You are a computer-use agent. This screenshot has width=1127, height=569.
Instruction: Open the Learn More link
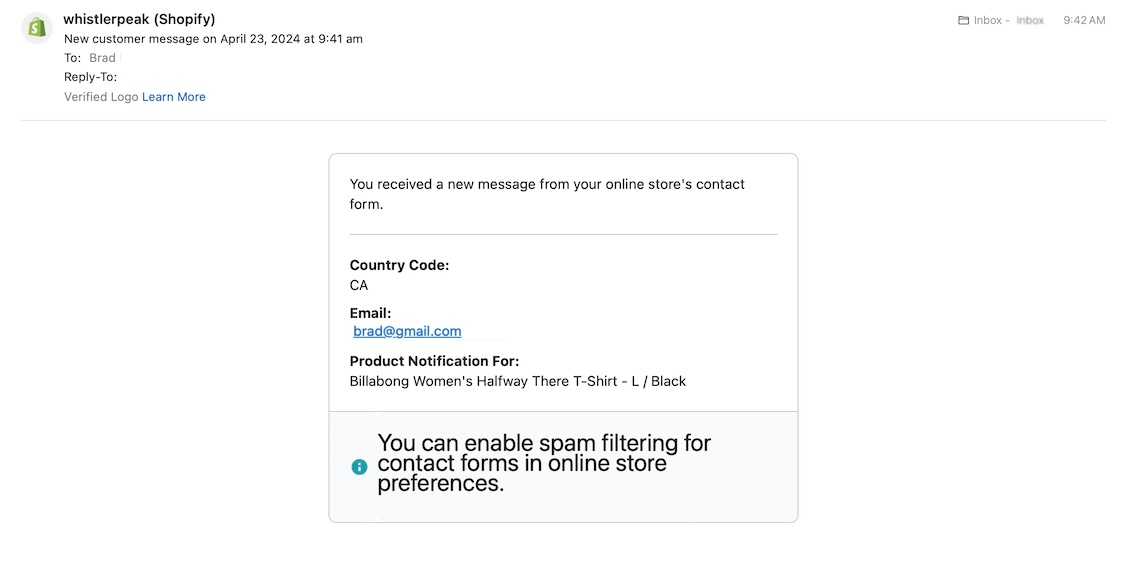pyautogui.click(x=174, y=97)
